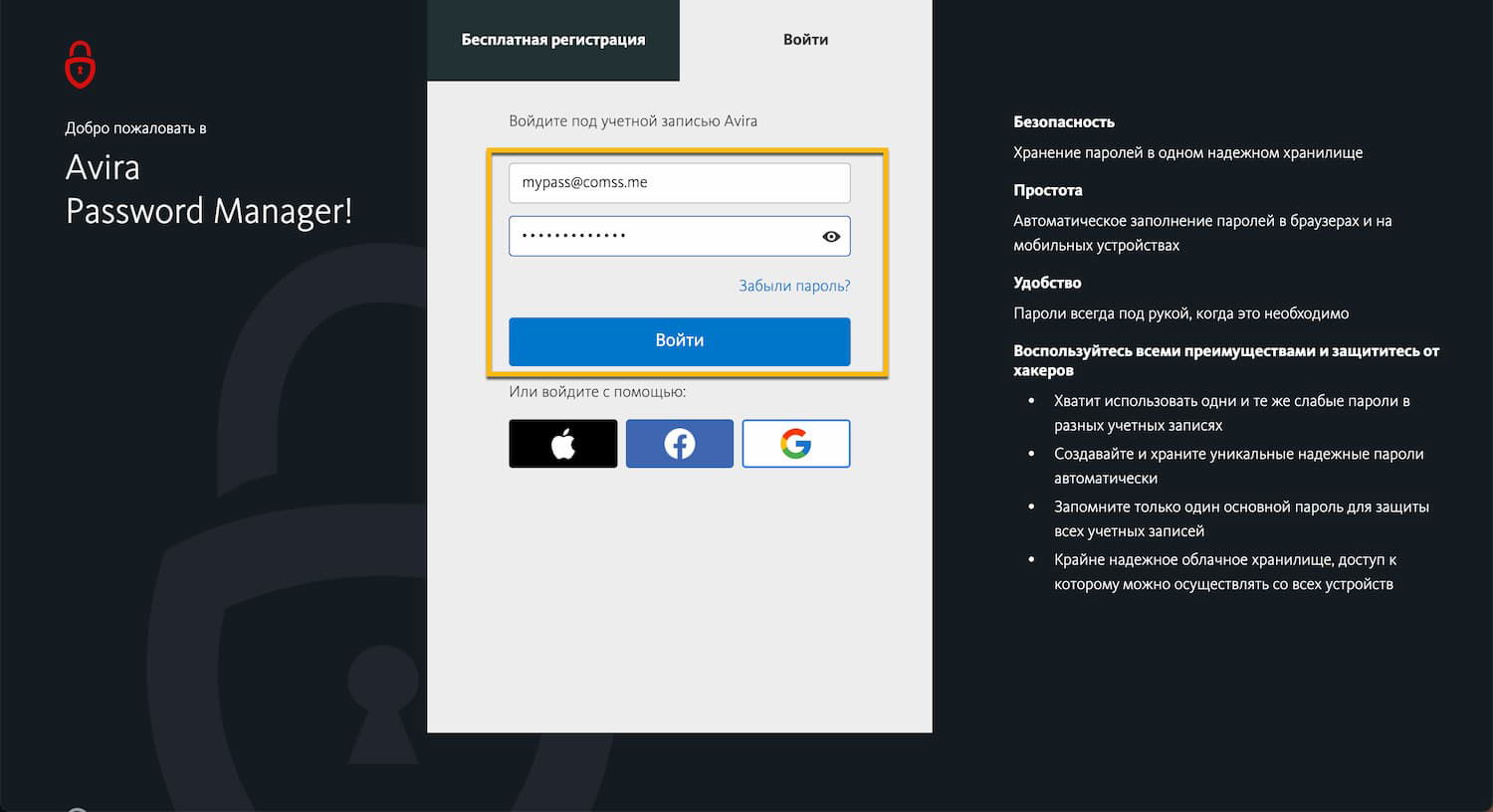Click the Воспользуйтесь всеми преимуществами heading
Screen dimensions: 1493x812
(1226, 360)
